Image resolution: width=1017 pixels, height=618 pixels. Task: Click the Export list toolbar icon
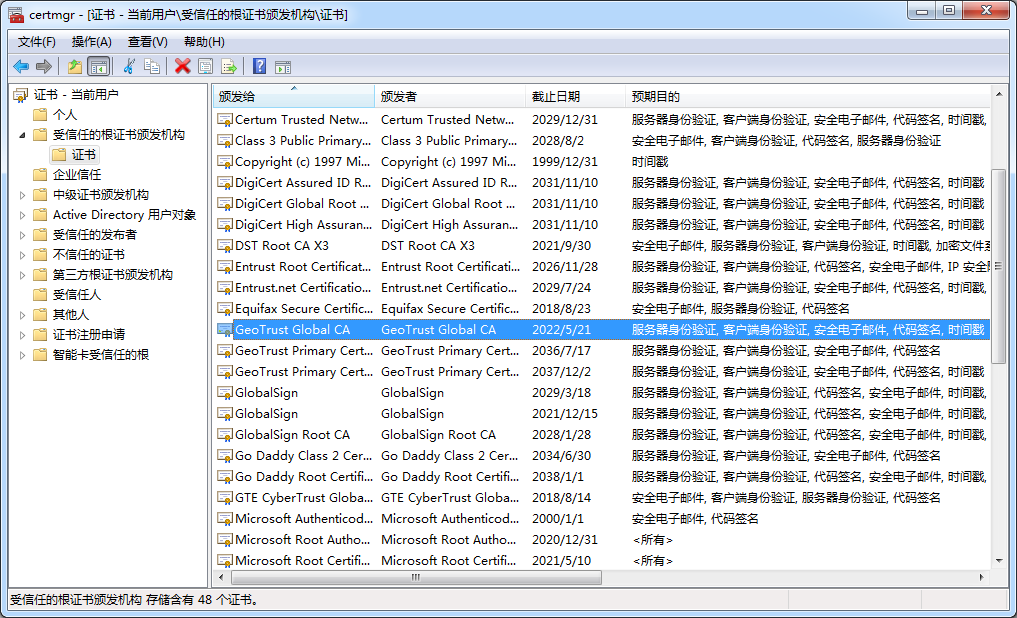point(228,66)
